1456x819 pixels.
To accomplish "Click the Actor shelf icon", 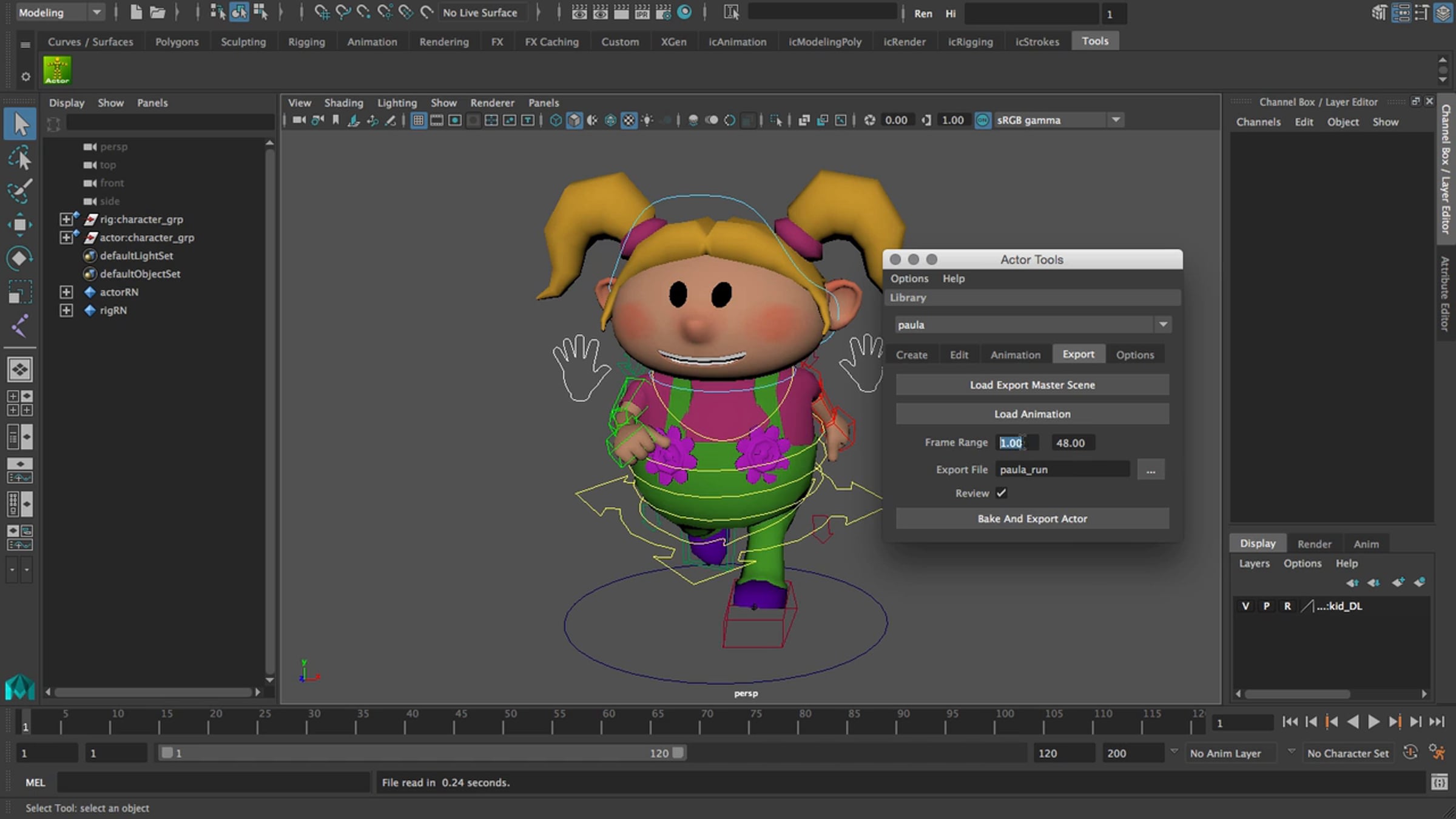I will [x=57, y=70].
